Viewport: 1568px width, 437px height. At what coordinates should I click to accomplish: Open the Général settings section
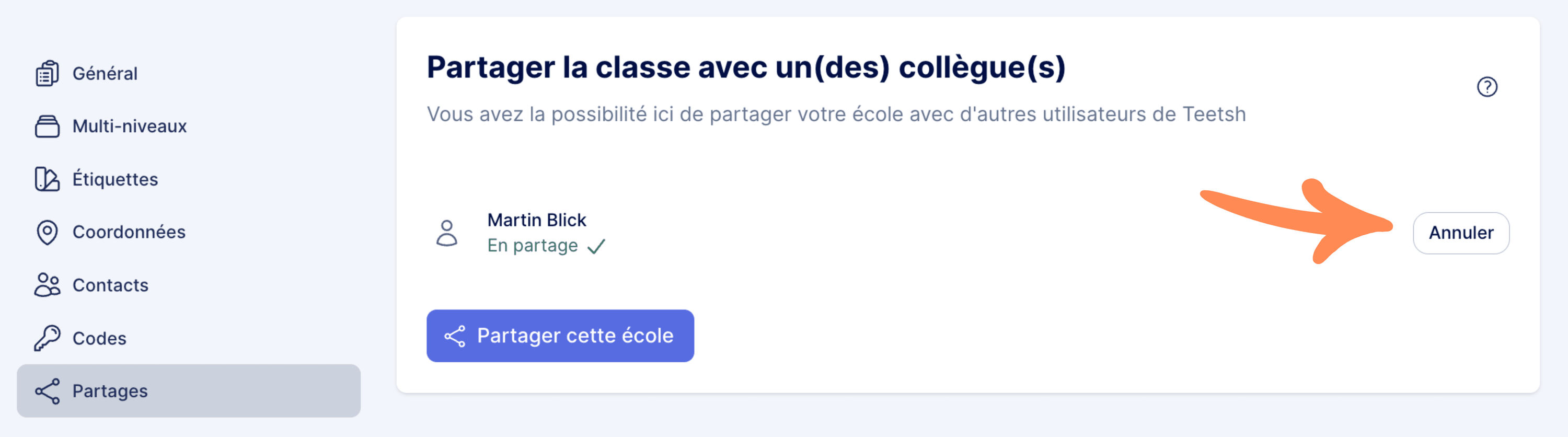(105, 74)
